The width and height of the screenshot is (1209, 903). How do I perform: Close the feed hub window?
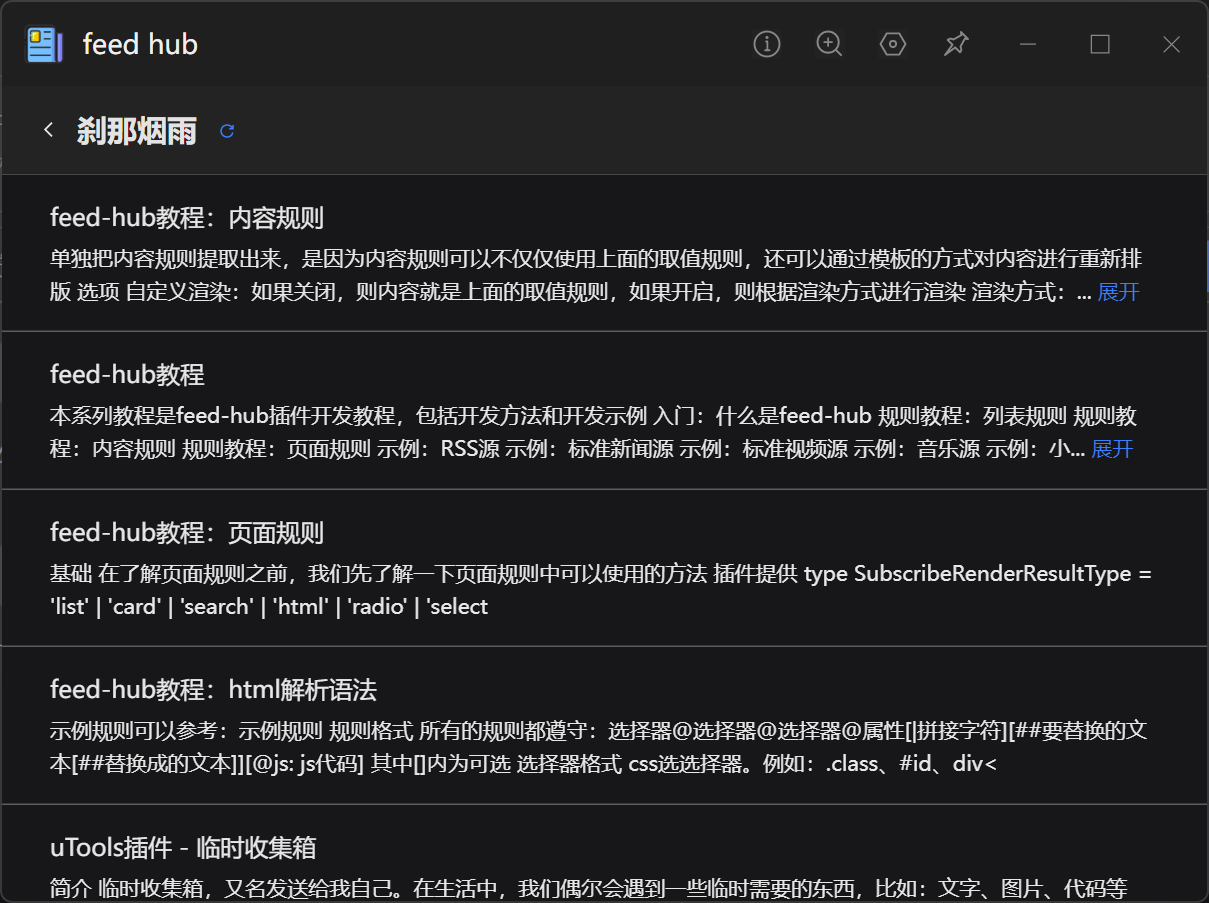pos(1172,44)
